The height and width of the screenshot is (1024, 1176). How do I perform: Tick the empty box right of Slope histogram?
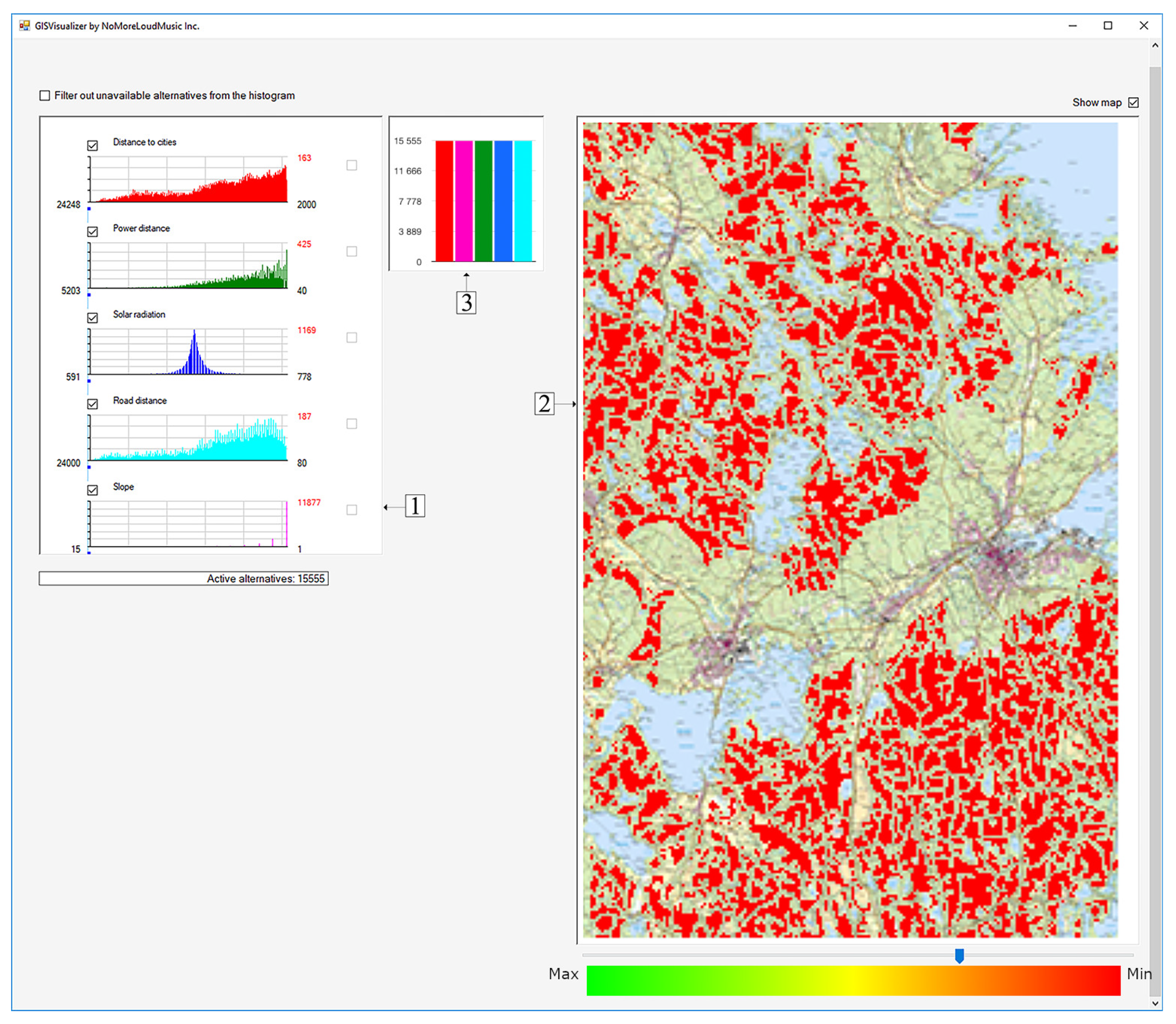click(352, 510)
